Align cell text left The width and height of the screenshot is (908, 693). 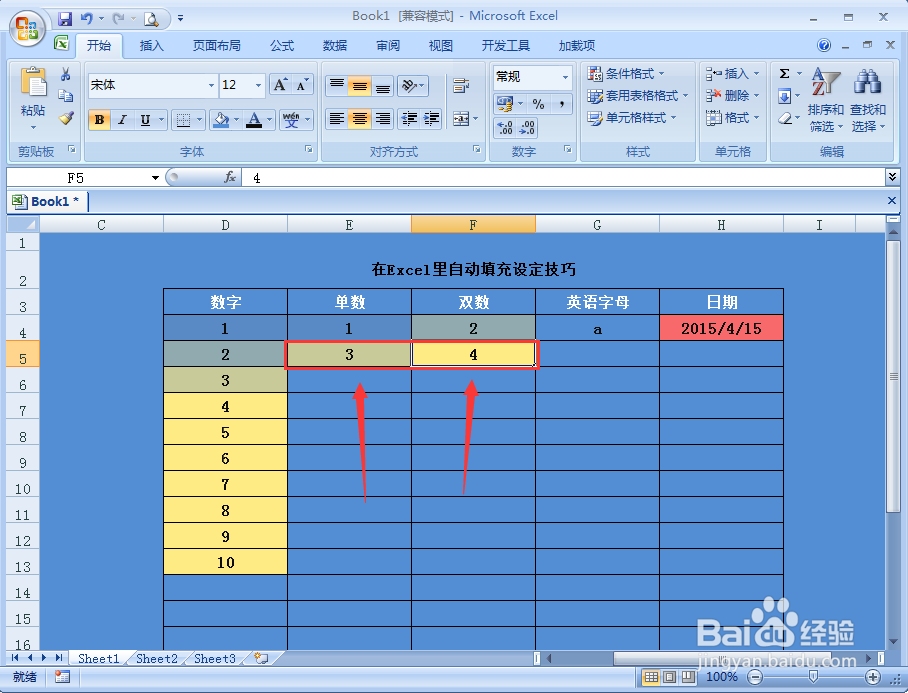click(x=336, y=119)
